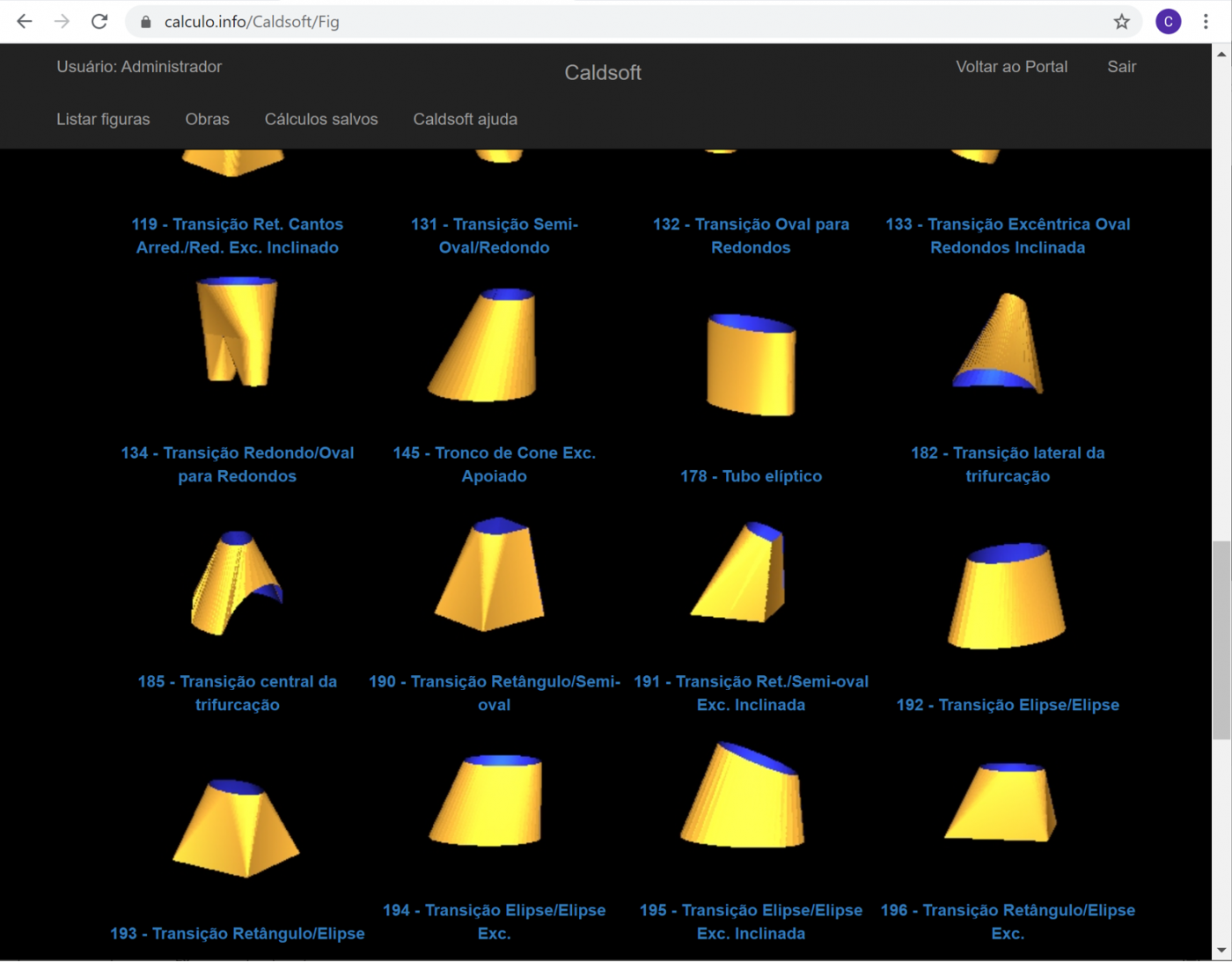
Task: Click the scrollbar down arrow
Action: (1221, 951)
